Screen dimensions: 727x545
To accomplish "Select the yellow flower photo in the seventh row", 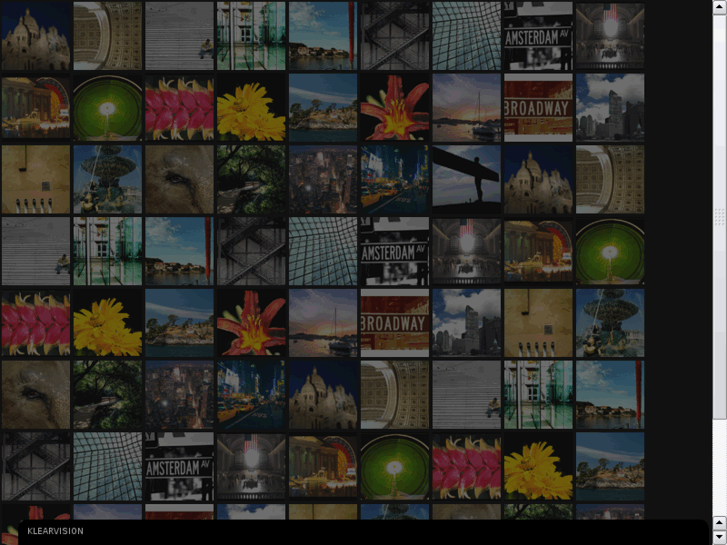I will click(538, 467).
